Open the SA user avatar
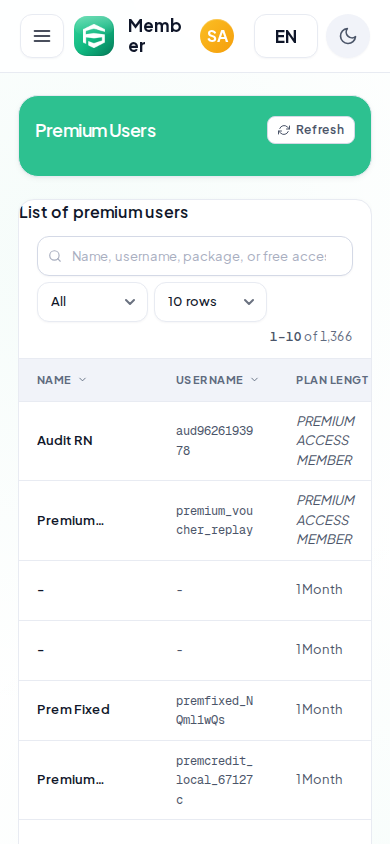The width and height of the screenshot is (390, 844). [x=217, y=36]
